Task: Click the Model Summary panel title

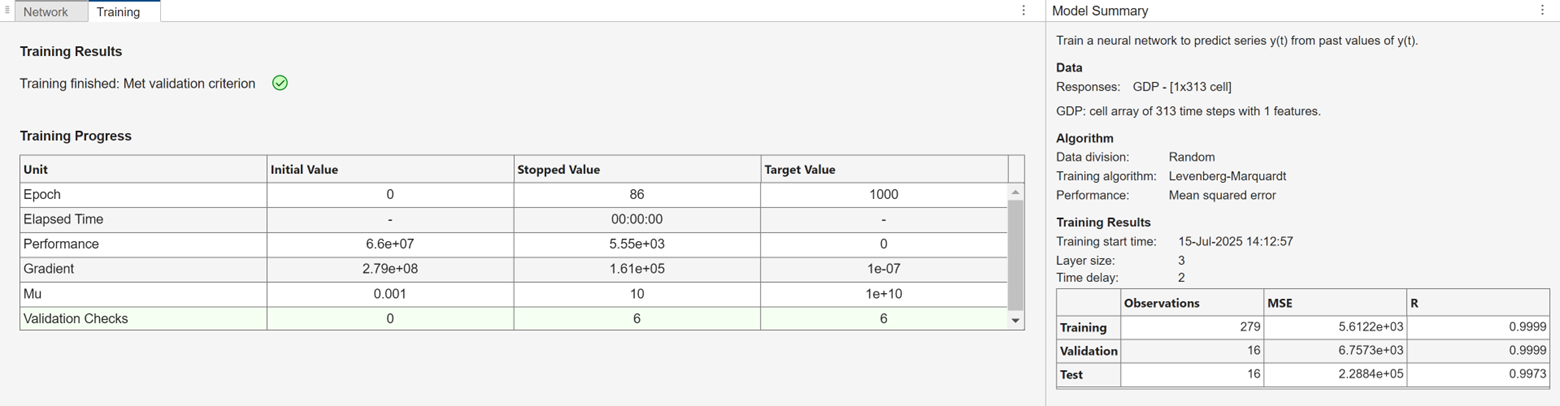Action: coord(1100,11)
